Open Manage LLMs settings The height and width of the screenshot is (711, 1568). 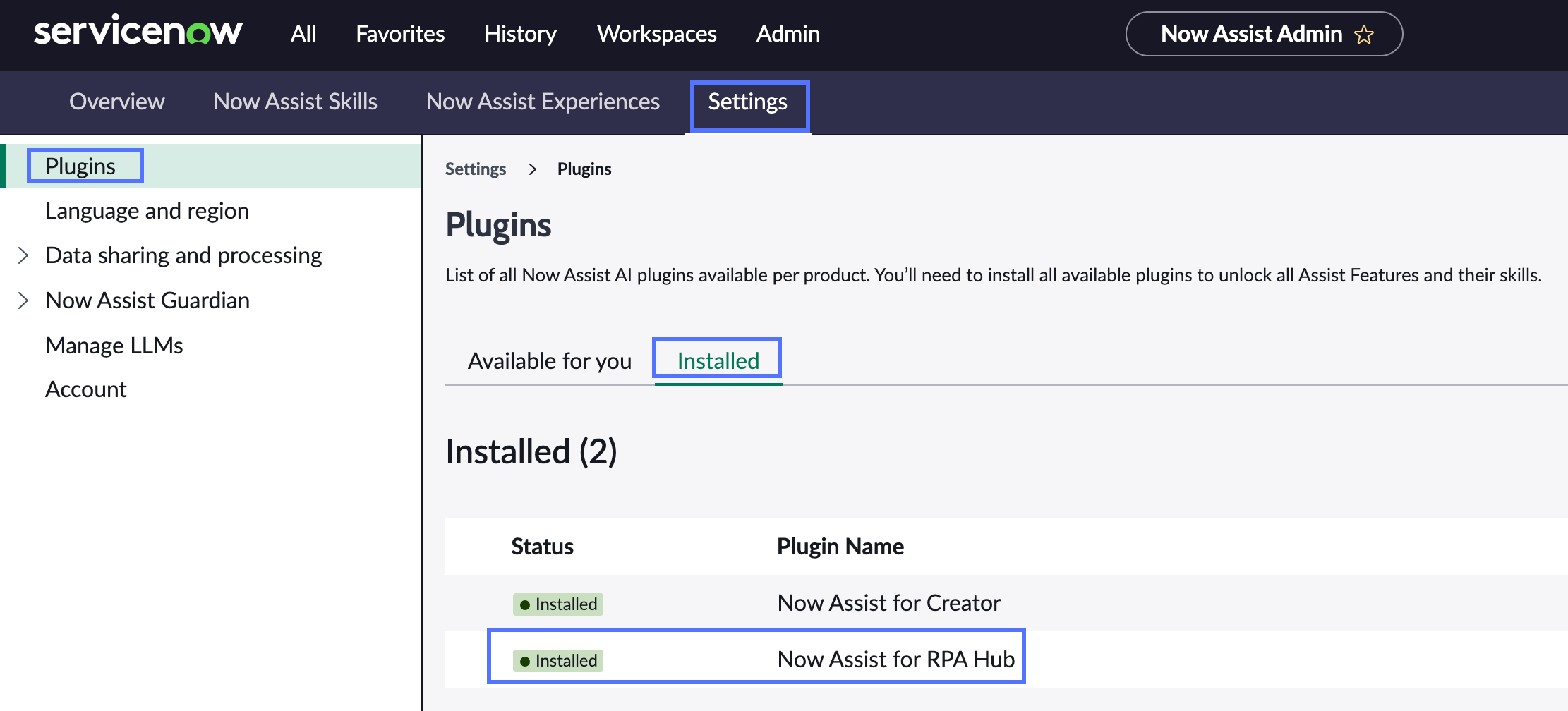[114, 346]
